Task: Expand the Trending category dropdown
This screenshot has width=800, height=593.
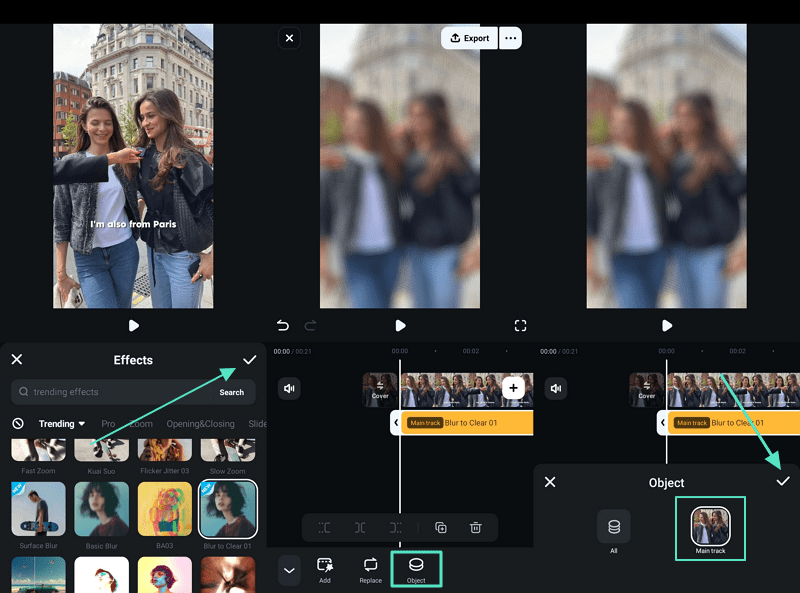Action: pos(62,424)
